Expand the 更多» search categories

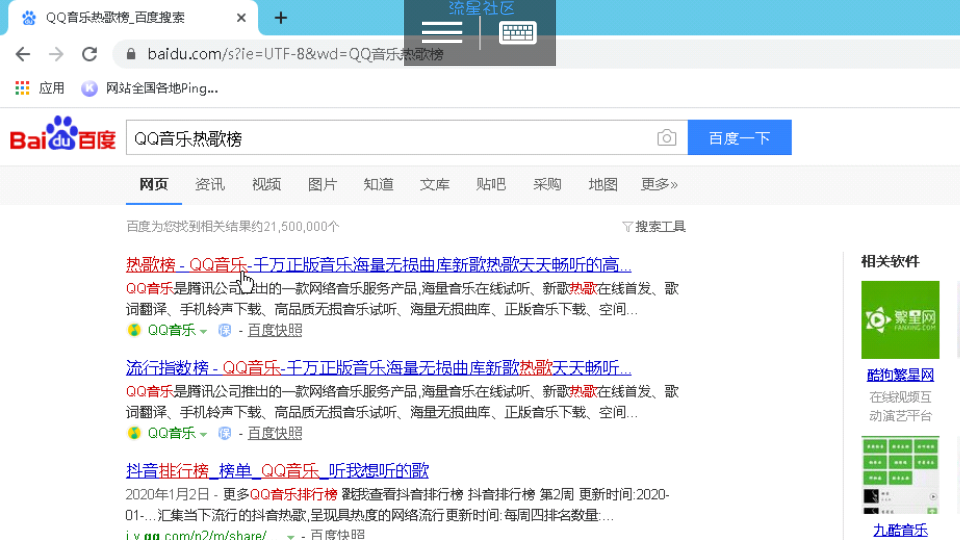coord(659,184)
